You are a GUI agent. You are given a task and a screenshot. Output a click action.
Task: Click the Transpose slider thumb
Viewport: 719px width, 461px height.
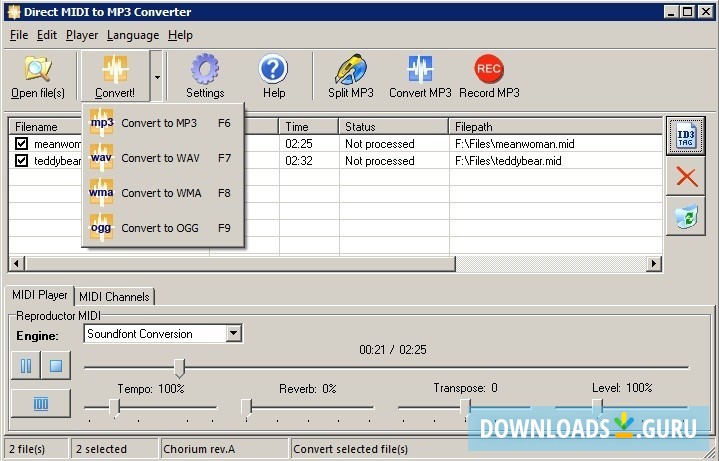(465, 407)
